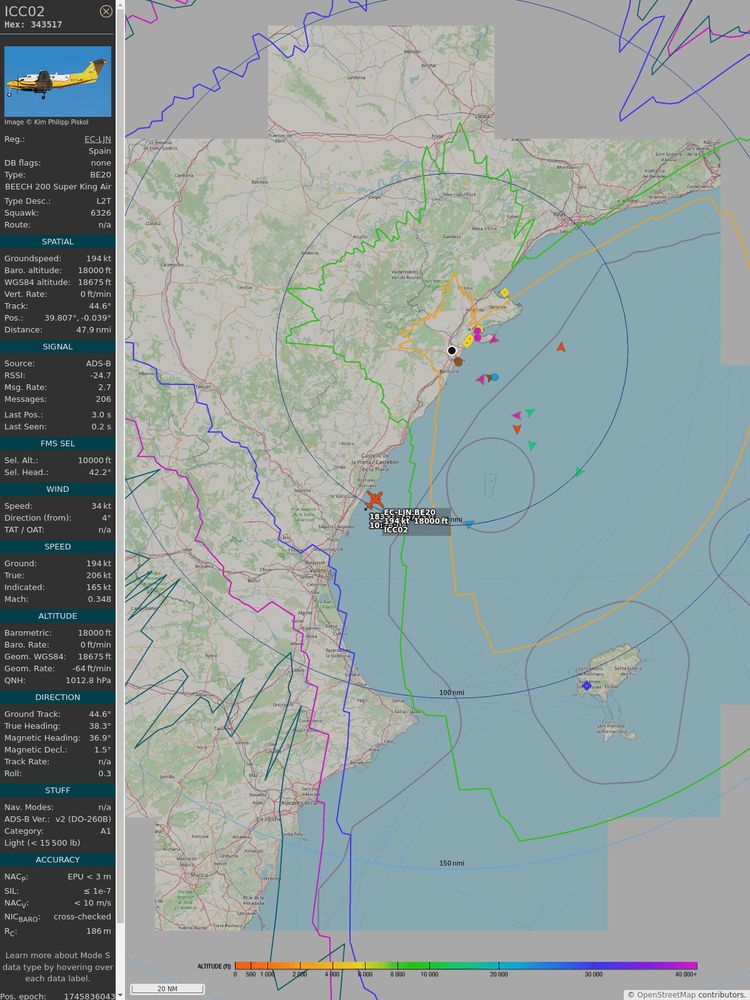Click the black circle marker on the coast
The image size is (750, 1000).
pyautogui.click(x=452, y=350)
